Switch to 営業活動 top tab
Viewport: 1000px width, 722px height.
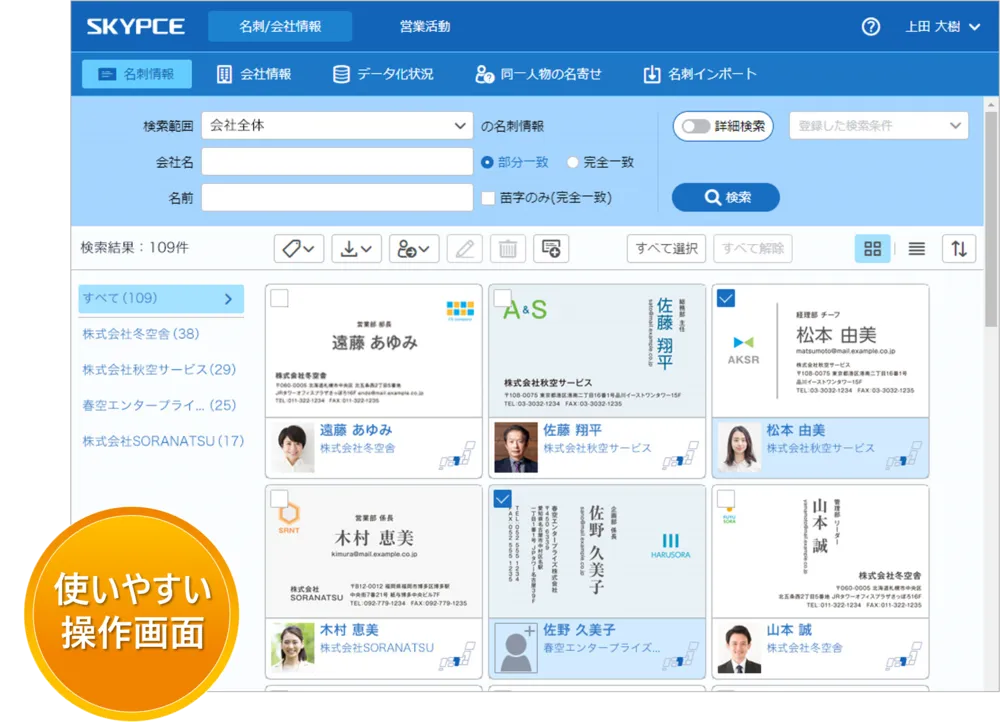425,27
